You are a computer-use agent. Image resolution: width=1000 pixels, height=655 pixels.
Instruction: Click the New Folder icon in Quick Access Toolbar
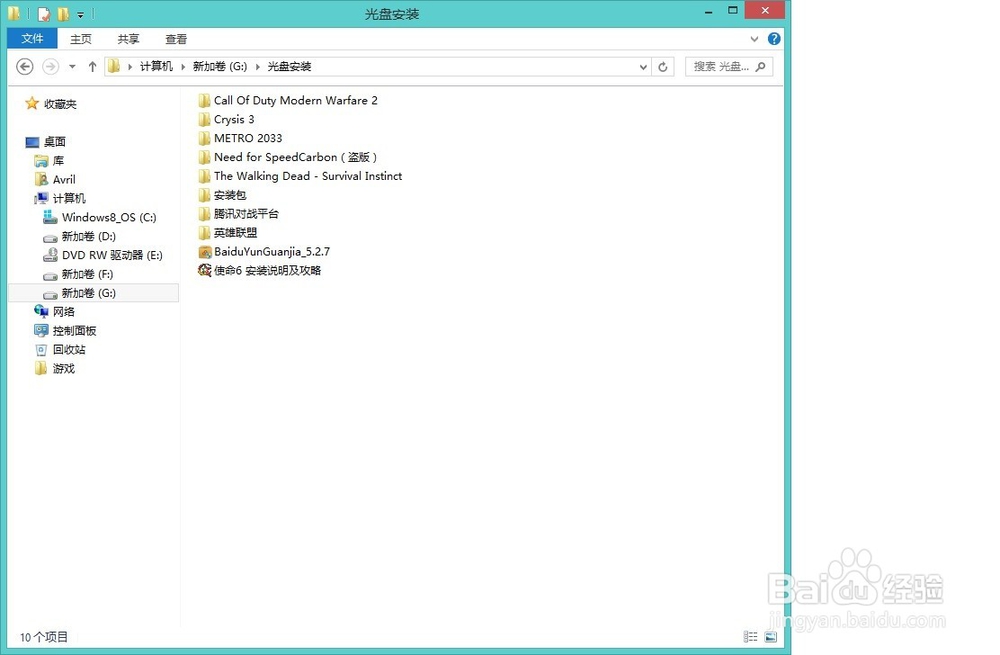[x=62, y=13]
